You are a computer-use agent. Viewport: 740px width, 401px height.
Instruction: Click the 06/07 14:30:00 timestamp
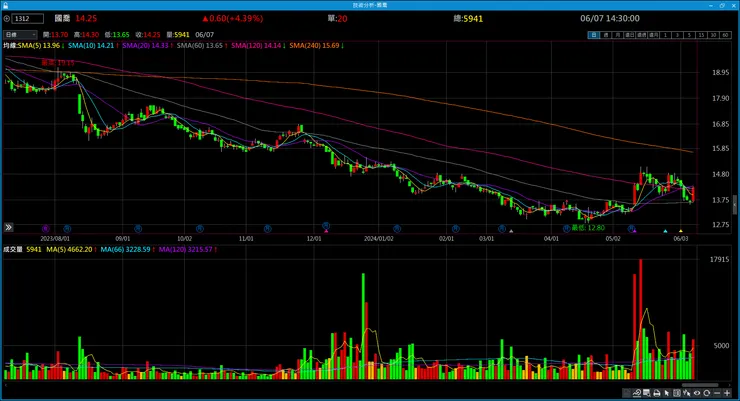click(x=610, y=18)
